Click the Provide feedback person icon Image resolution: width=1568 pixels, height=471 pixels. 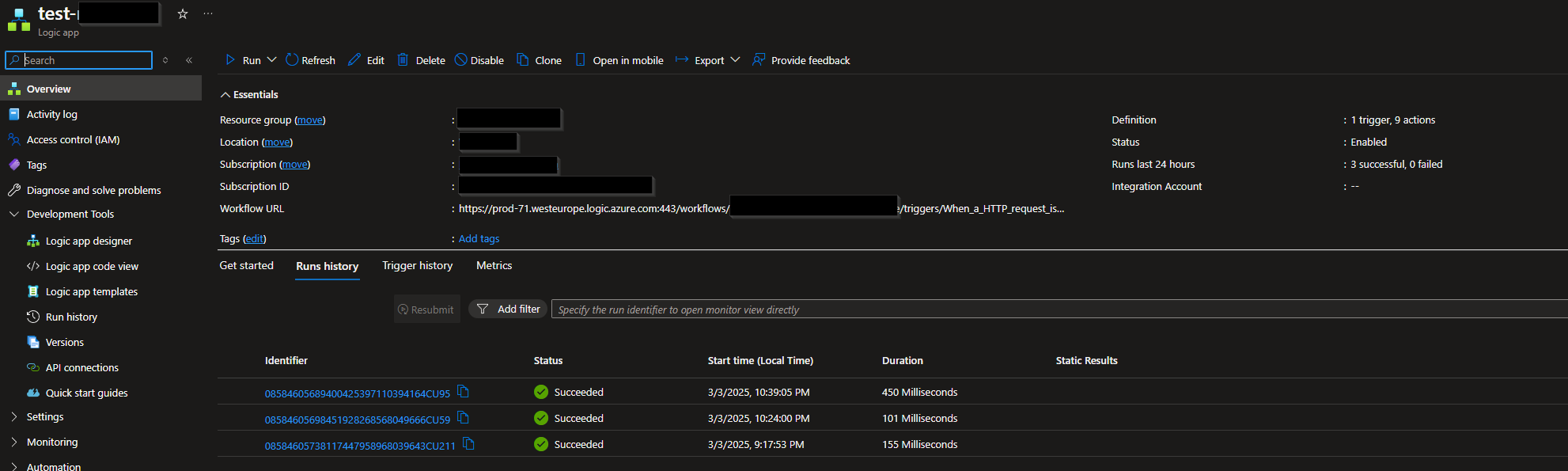[759, 59]
